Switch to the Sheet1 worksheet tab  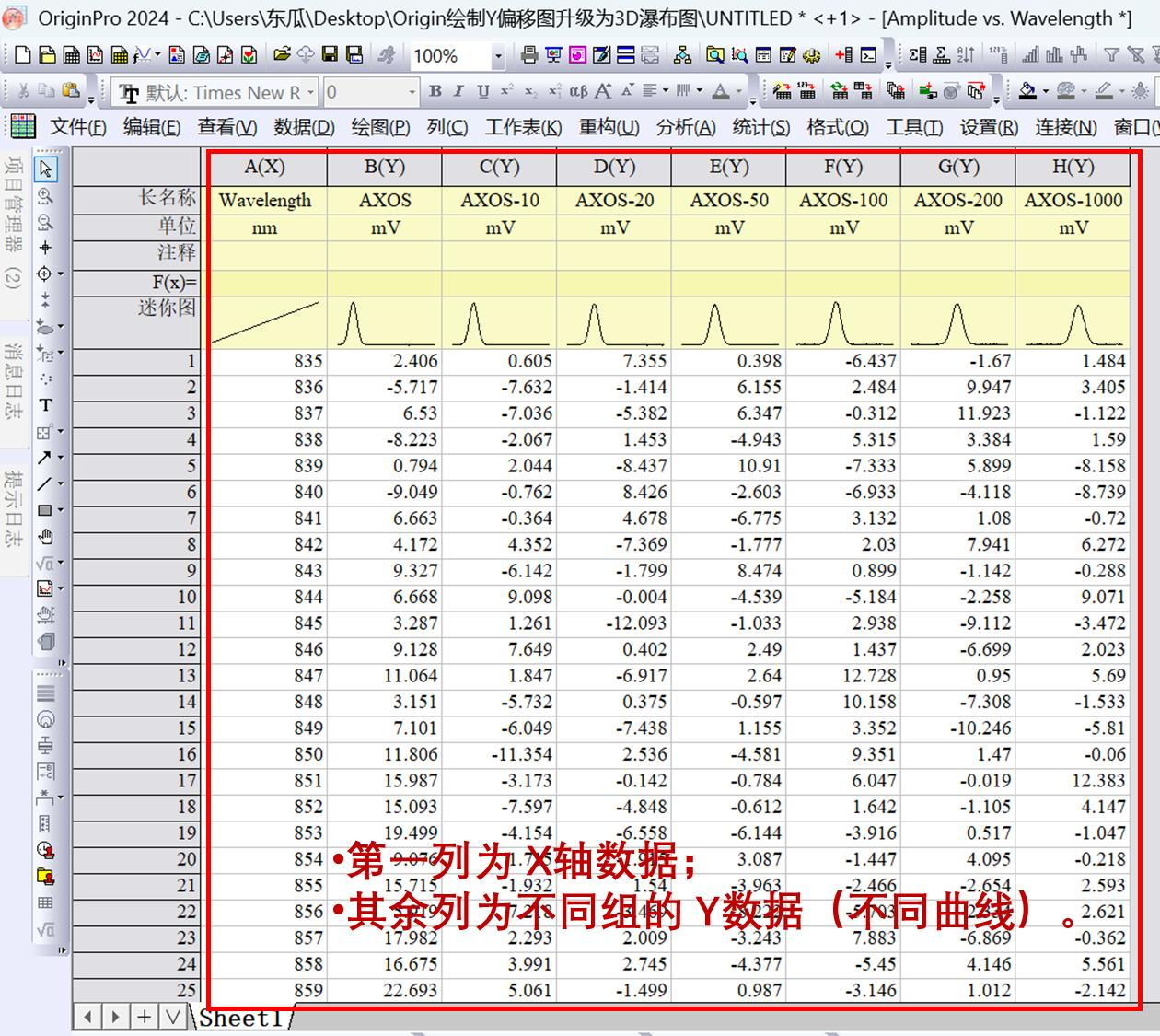(242, 1018)
